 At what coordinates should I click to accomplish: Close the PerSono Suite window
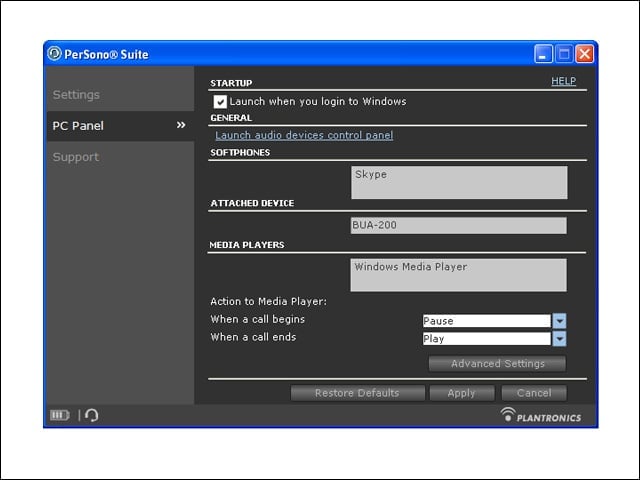[584, 54]
